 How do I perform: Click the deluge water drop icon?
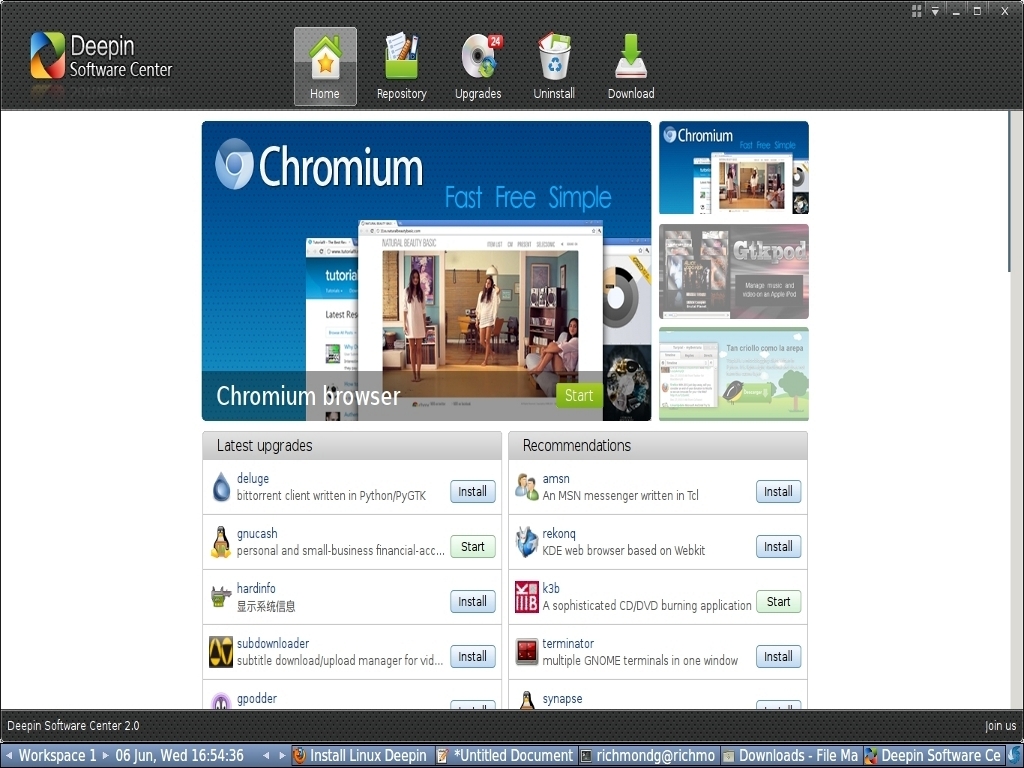pos(221,487)
